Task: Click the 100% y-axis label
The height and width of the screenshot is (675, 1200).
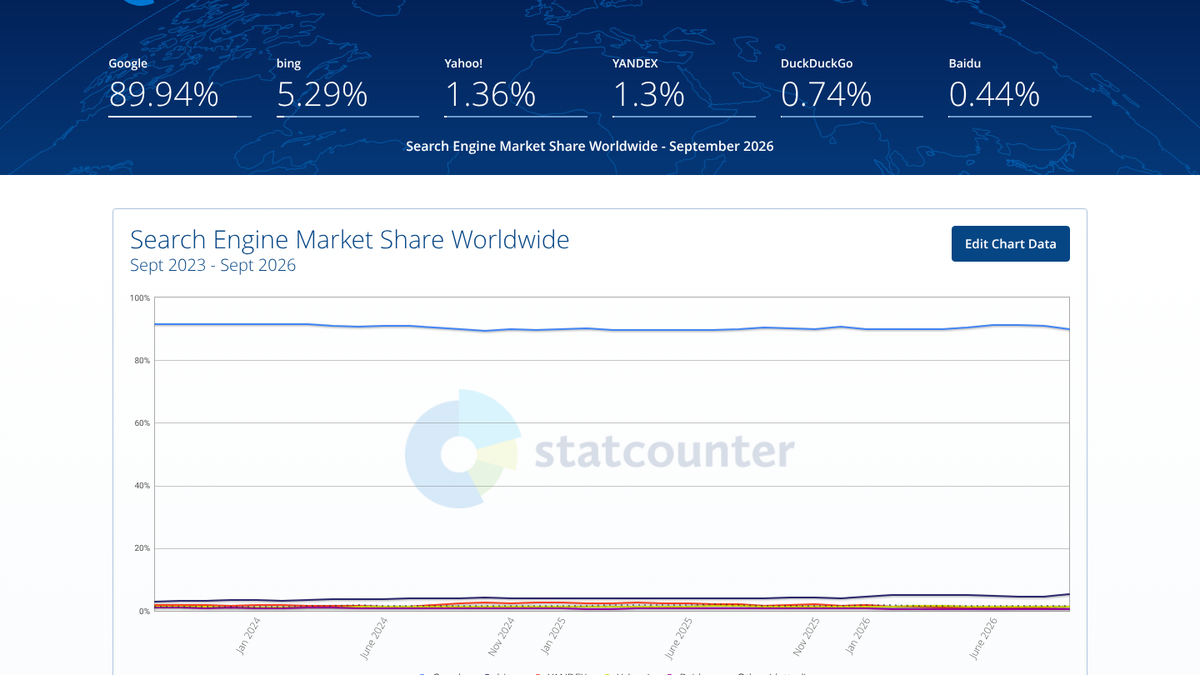Action: [x=140, y=298]
